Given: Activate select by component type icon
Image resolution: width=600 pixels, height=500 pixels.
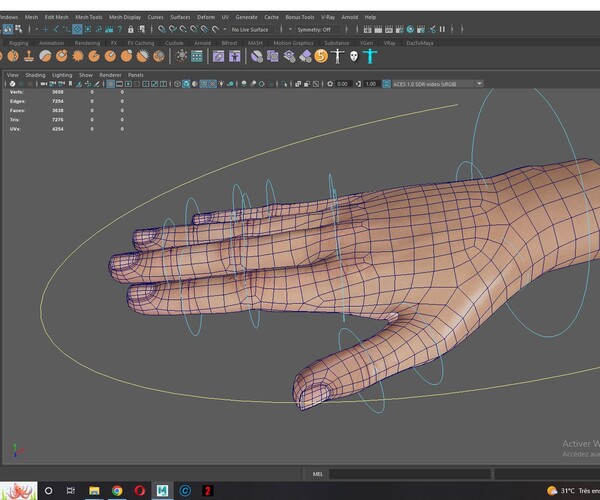Looking at the screenshot, I should point(18,29).
